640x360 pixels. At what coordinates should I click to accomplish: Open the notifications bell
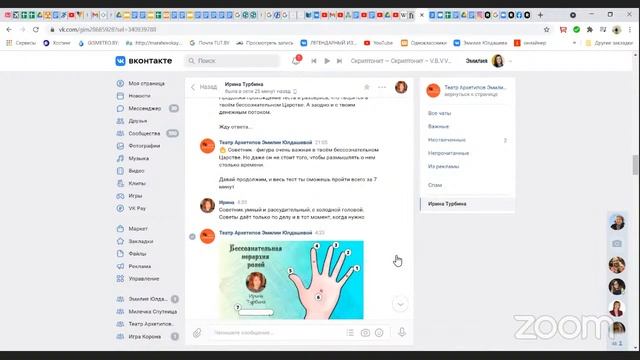(296, 61)
